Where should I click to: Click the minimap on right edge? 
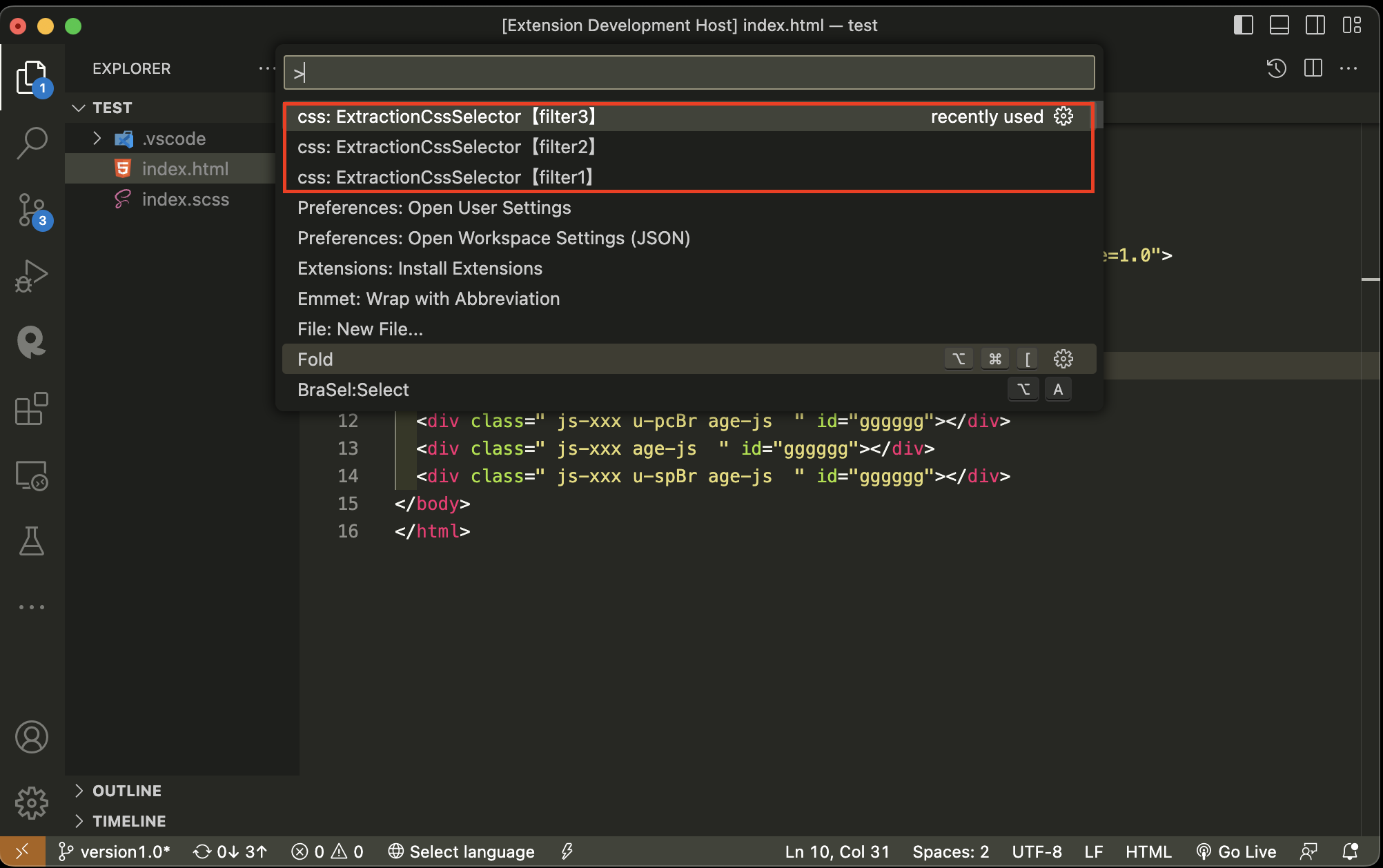pos(1370,279)
